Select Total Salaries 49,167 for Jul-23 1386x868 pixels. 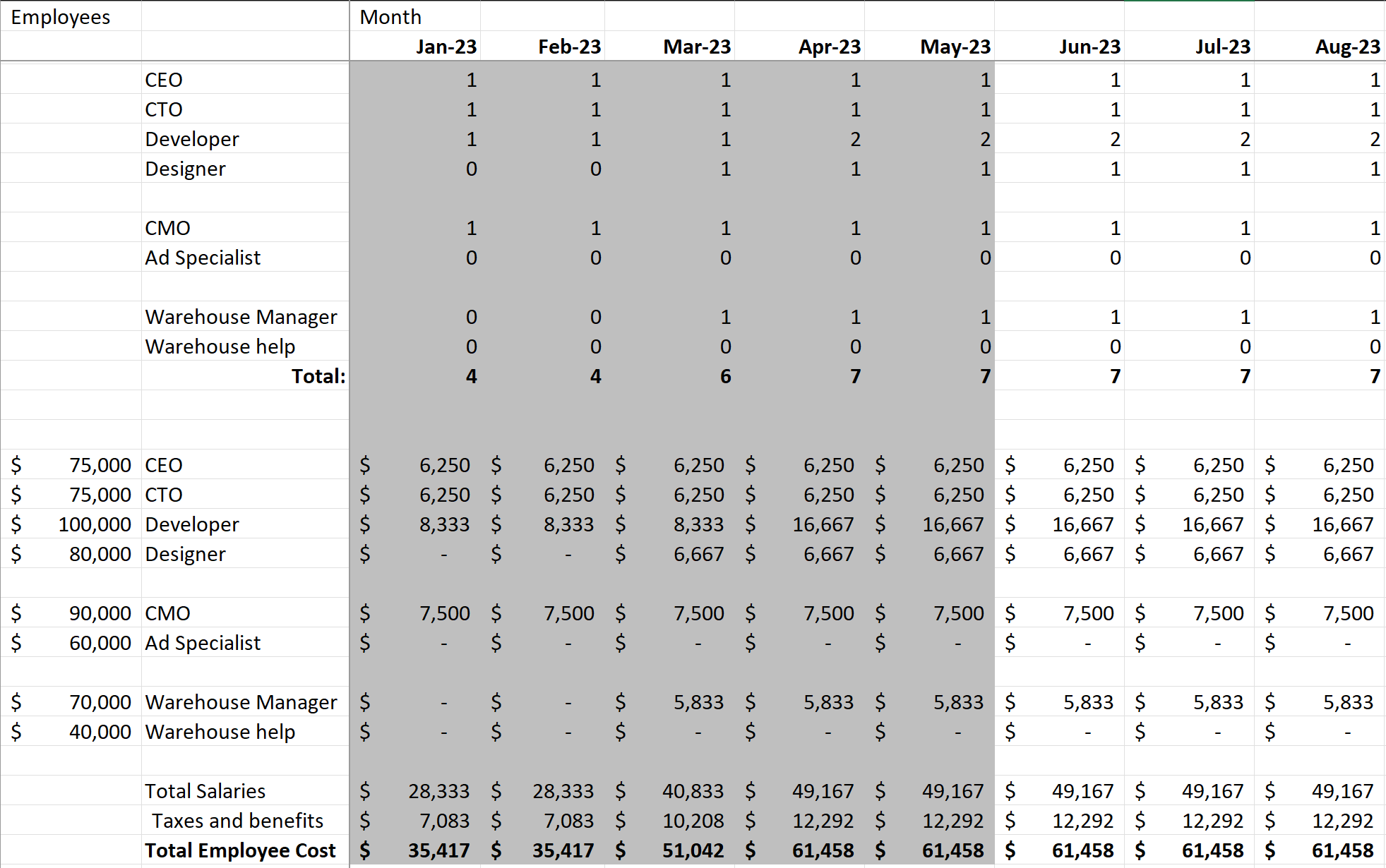click(1189, 790)
